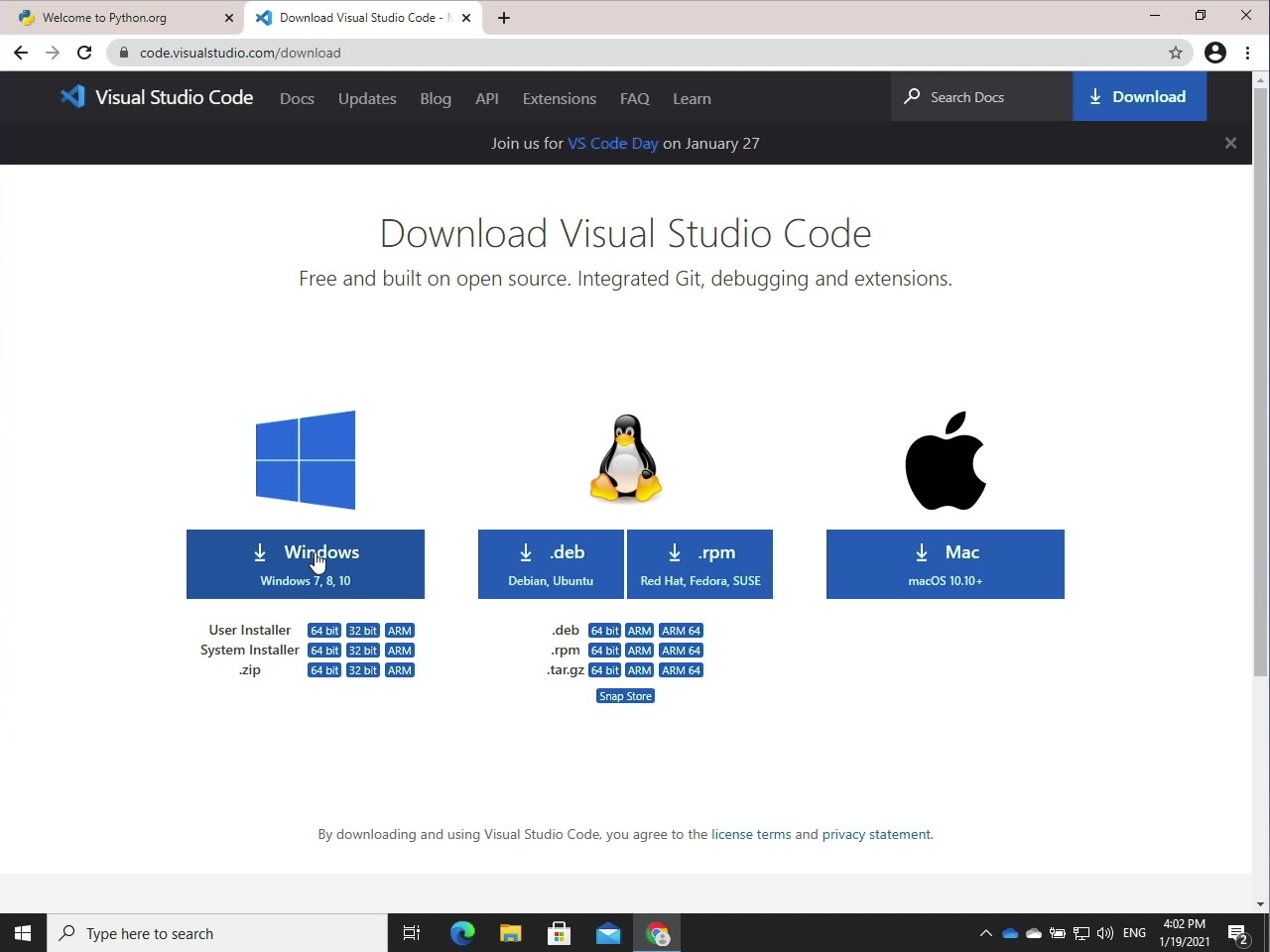Click the Linux Tux penguin image

(x=626, y=459)
